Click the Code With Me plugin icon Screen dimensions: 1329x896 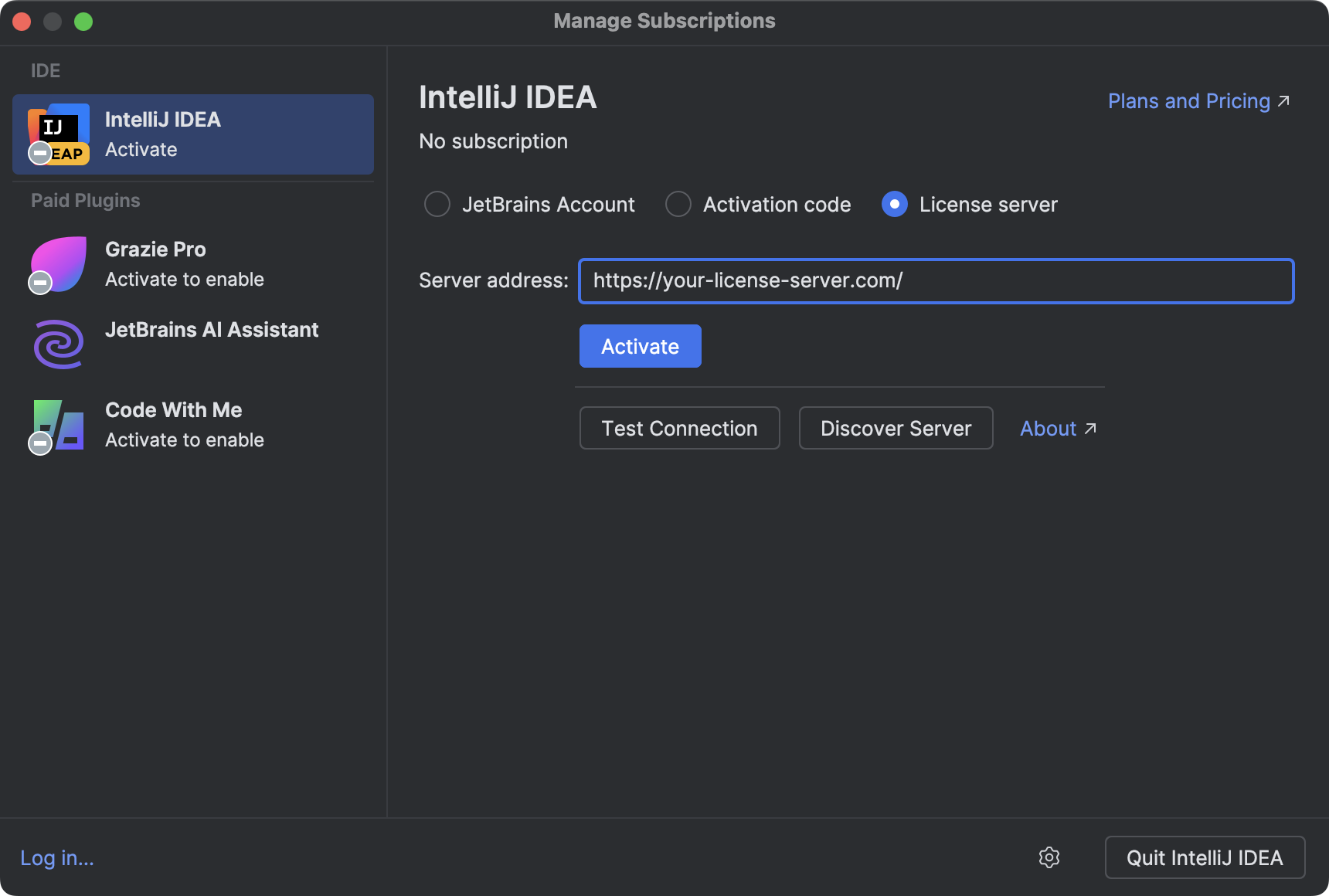click(57, 424)
